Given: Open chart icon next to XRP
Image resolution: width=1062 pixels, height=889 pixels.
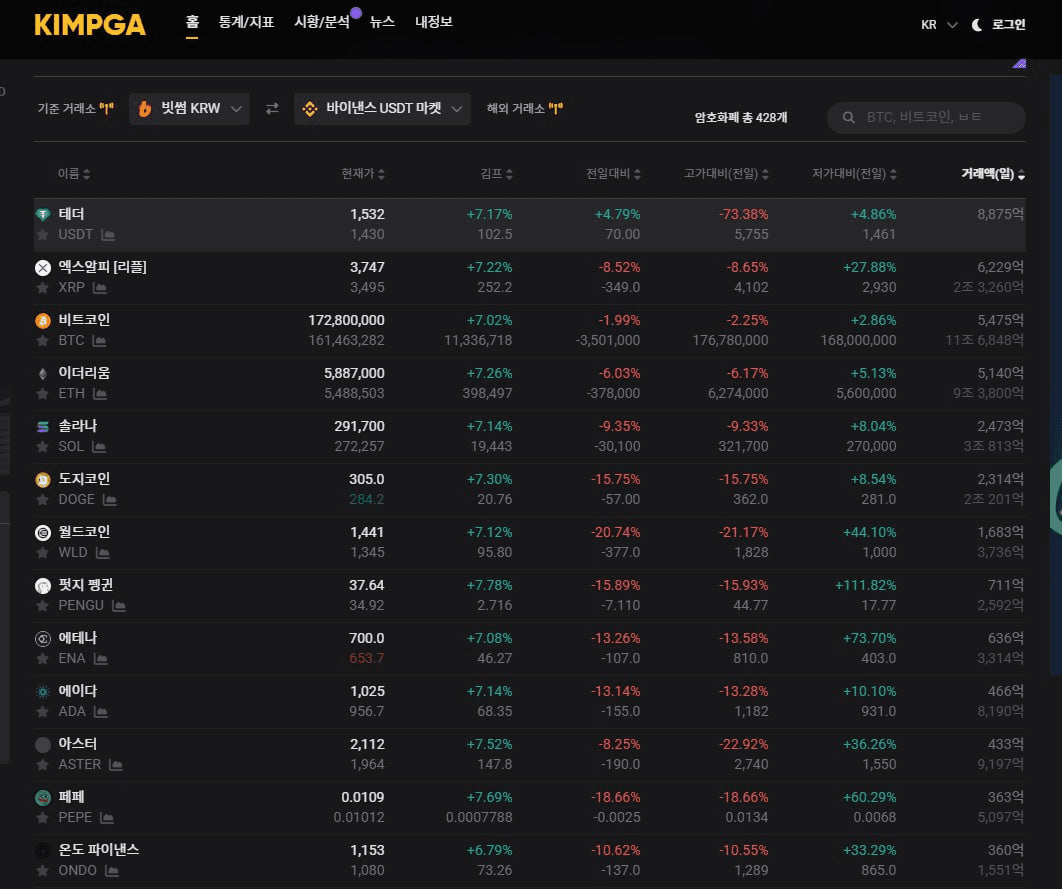Looking at the screenshot, I should tap(100, 288).
